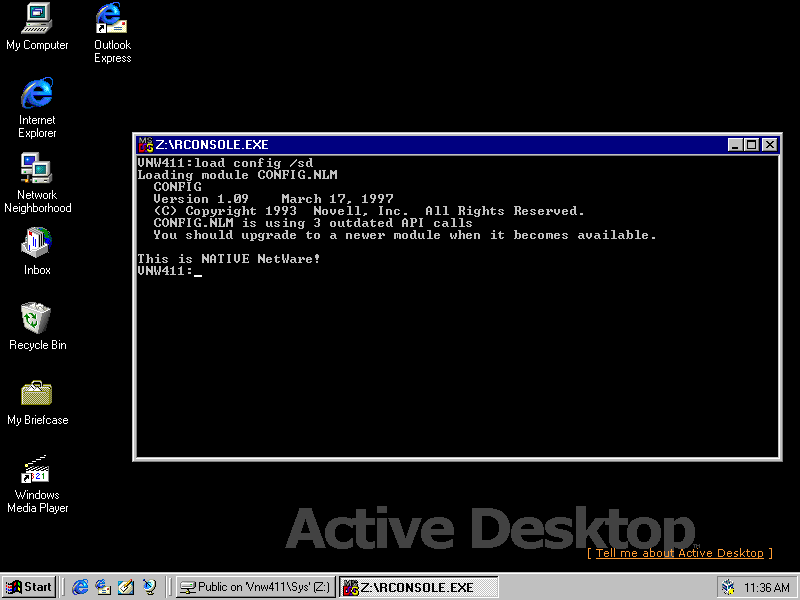
Task: Click the last VNW411: prompt with cursor
Action: point(170,271)
